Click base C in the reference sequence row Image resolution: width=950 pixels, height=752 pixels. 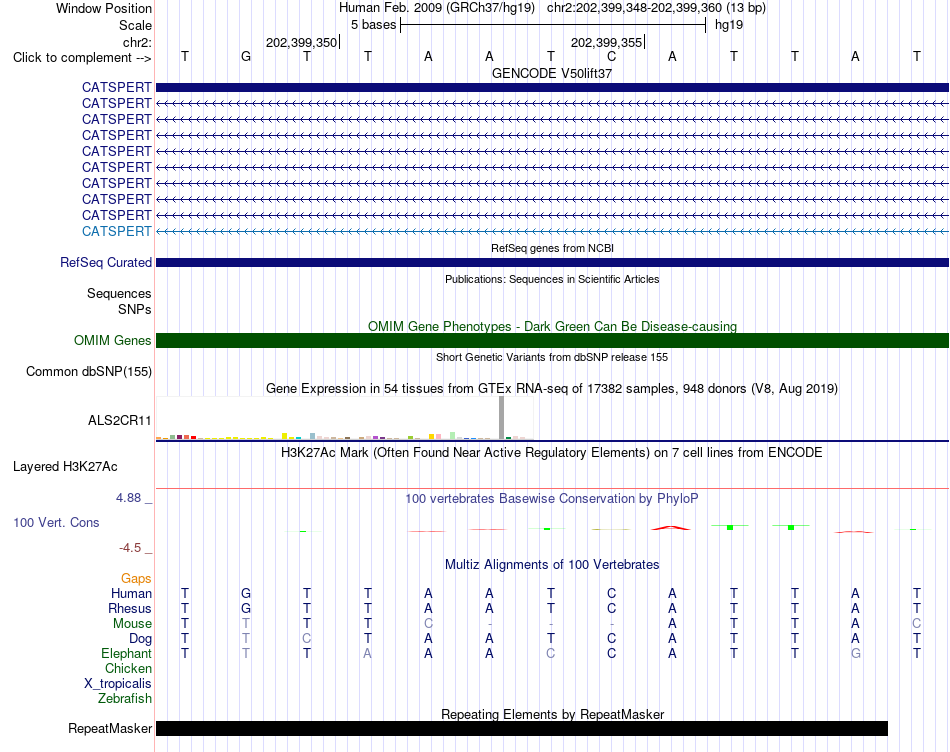611,56
